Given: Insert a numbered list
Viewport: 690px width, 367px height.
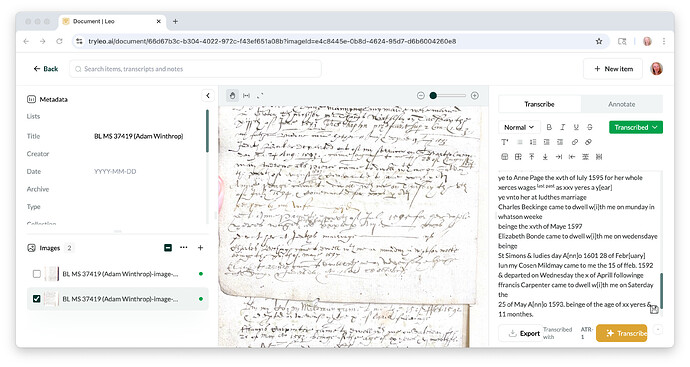Looking at the screenshot, I should 533,142.
